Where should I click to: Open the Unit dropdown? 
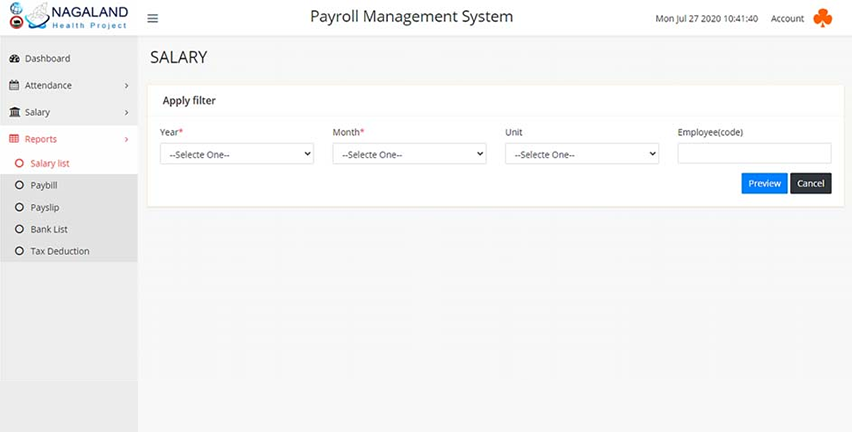(x=582, y=154)
